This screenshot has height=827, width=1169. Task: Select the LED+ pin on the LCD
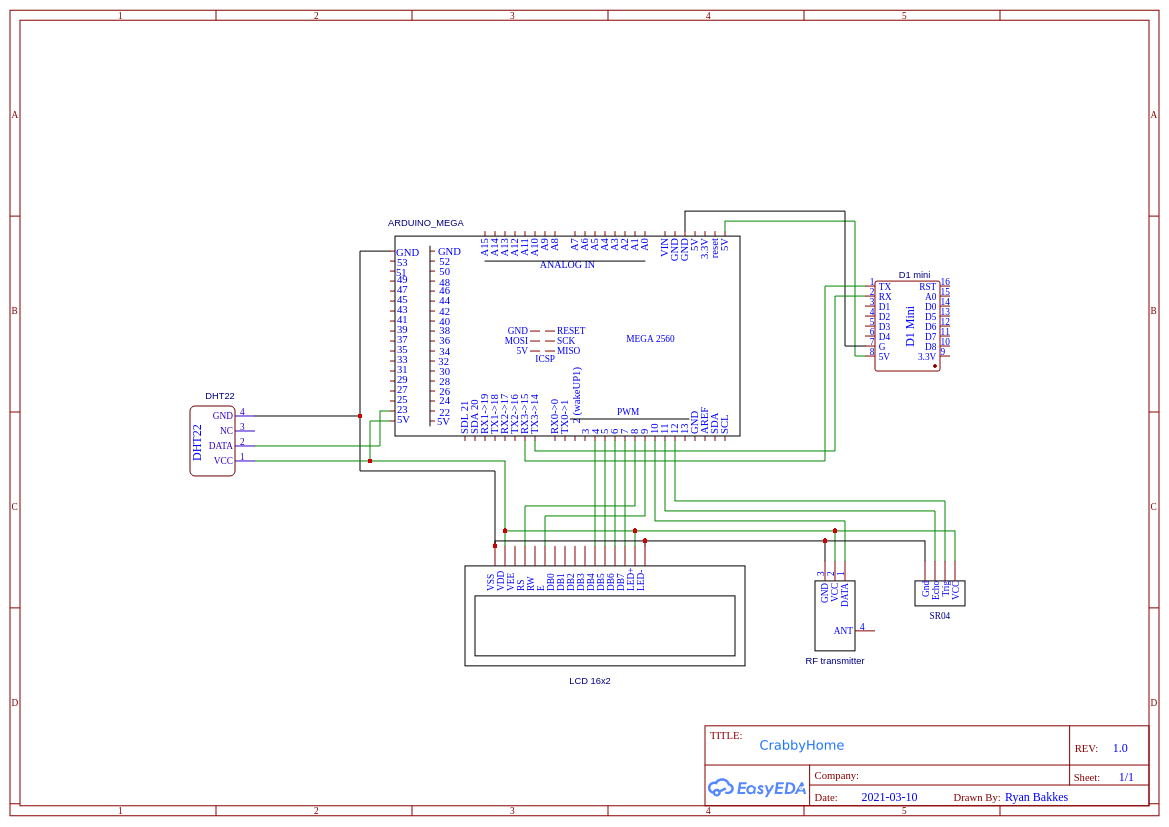click(630, 580)
